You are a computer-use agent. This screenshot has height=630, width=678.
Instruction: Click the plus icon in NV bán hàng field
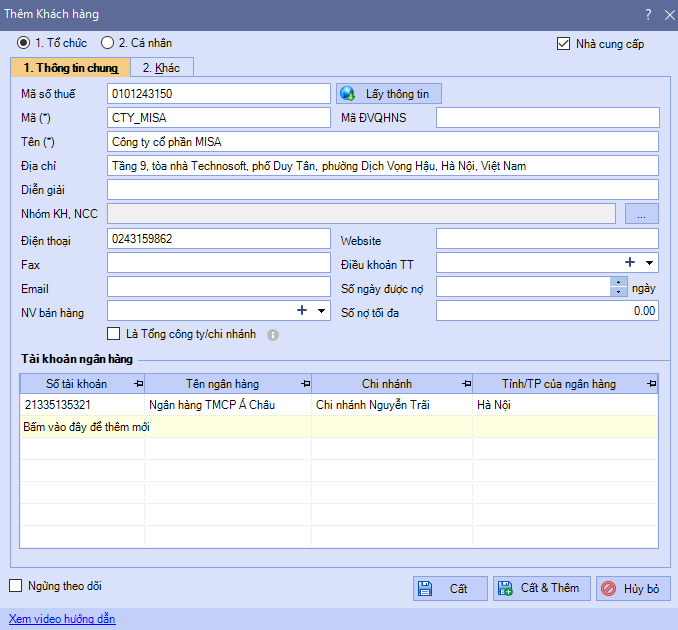pyautogui.click(x=302, y=310)
